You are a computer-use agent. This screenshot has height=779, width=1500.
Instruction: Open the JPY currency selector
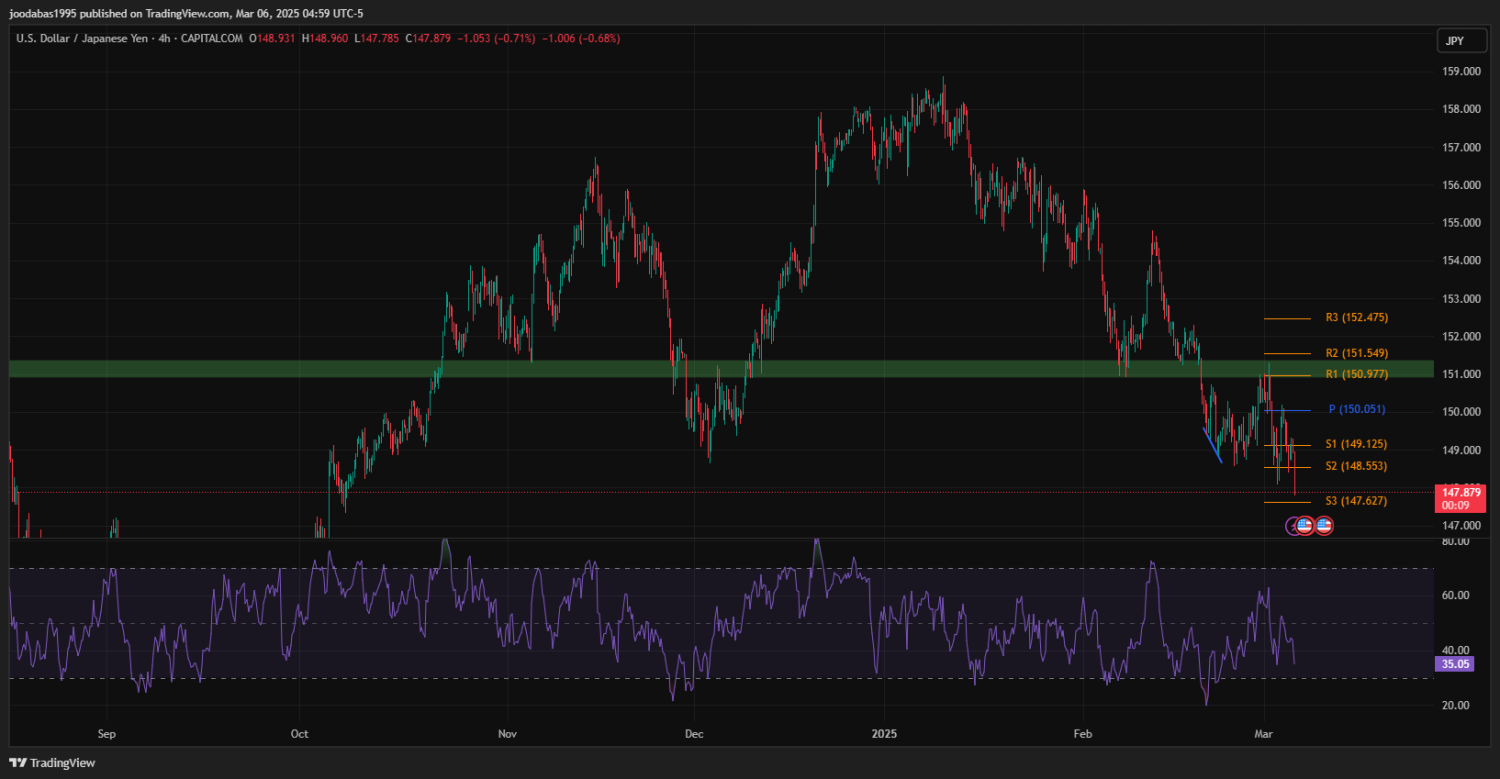pyautogui.click(x=1453, y=41)
